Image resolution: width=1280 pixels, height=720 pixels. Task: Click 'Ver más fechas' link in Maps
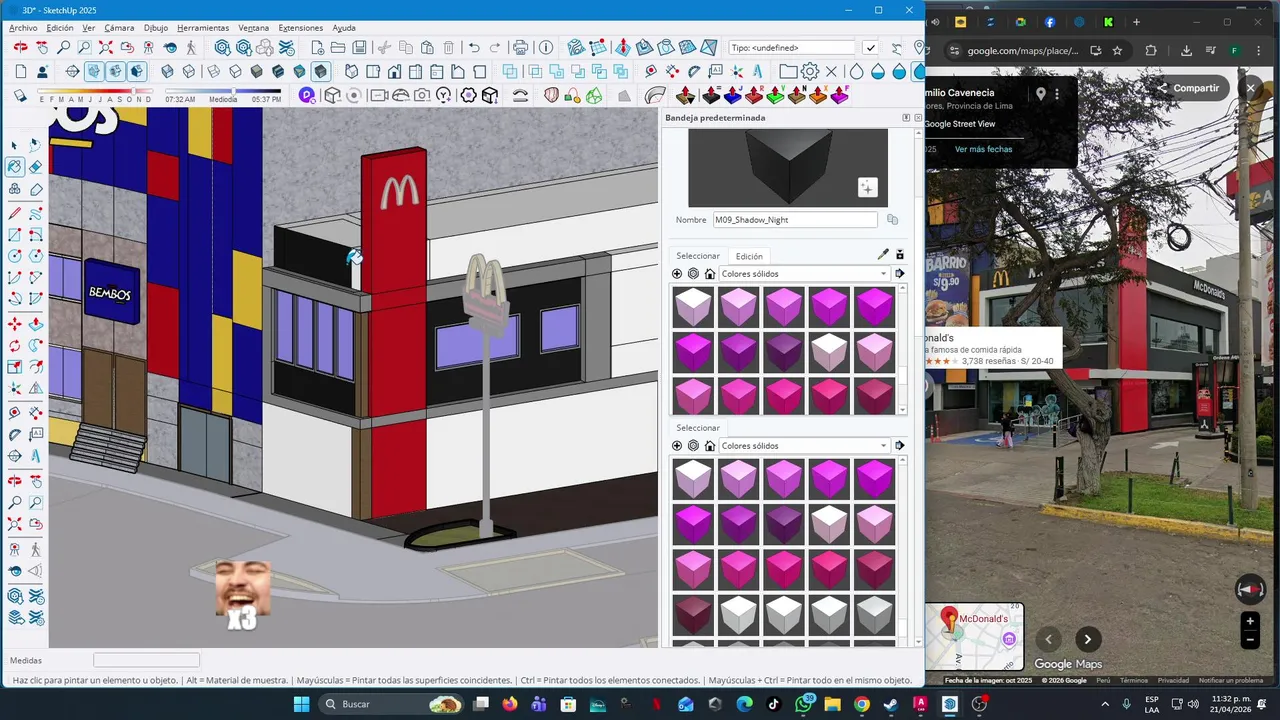(x=983, y=149)
